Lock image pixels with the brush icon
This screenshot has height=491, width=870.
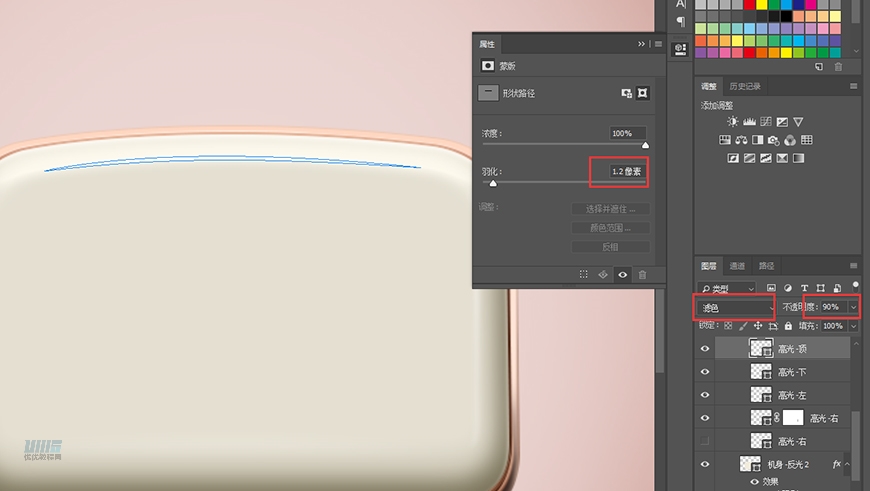tap(743, 326)
